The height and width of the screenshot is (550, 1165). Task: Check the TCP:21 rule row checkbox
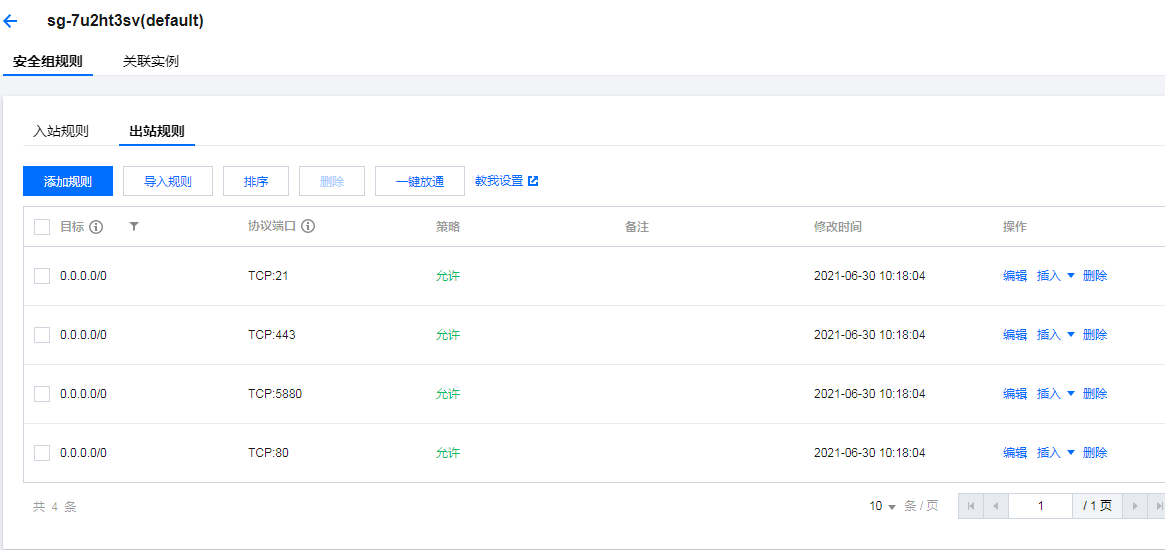(x=42, y=276)
